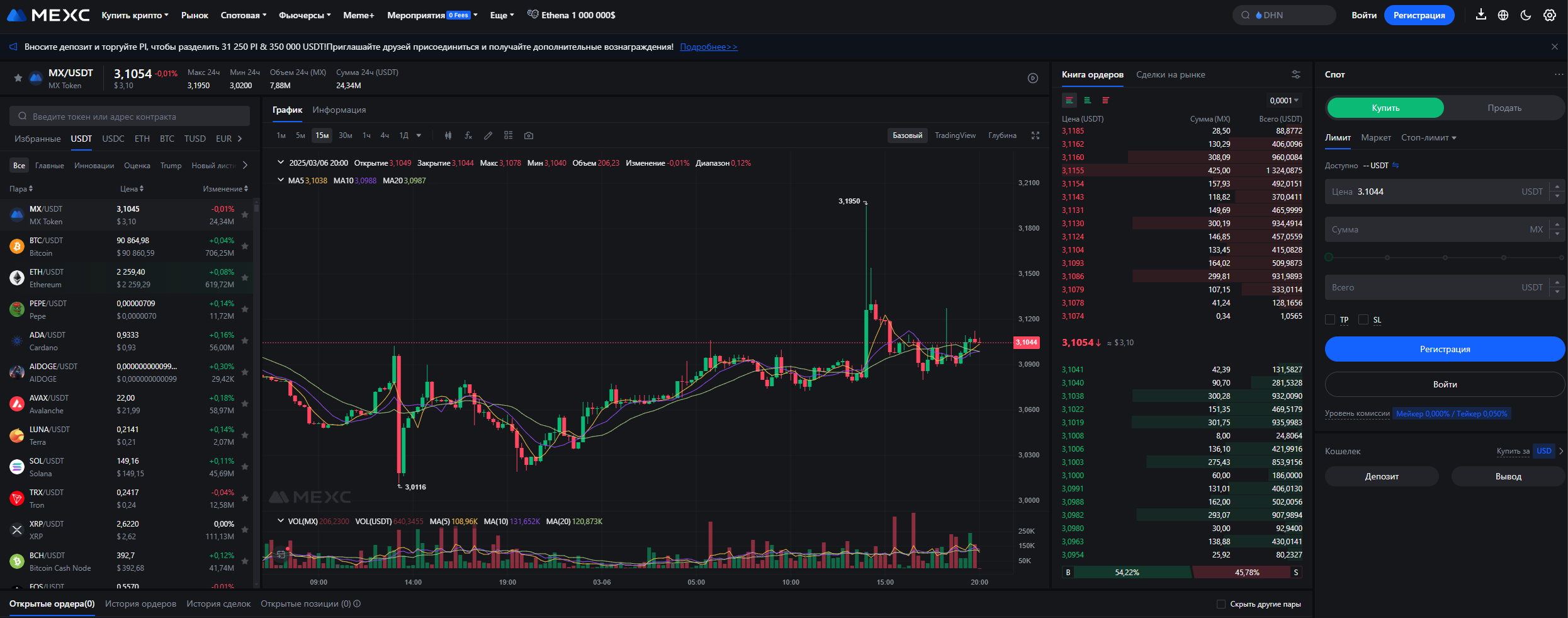Enable the SL checkbox
1568x618 pixels.
coord(1363,319)
